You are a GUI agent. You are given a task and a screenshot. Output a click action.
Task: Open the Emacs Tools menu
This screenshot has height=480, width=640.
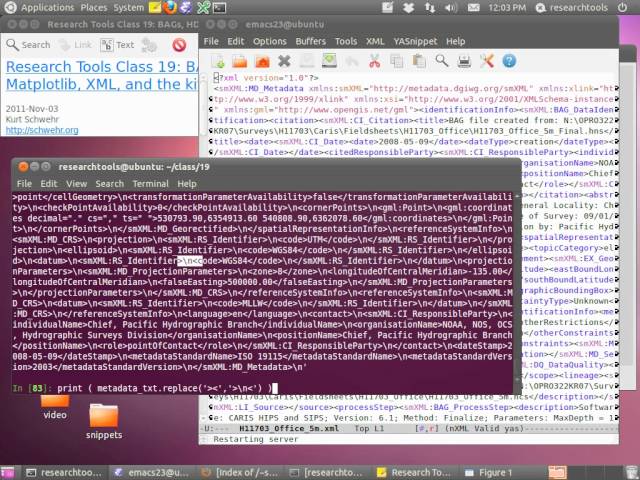tap(346, 41)
